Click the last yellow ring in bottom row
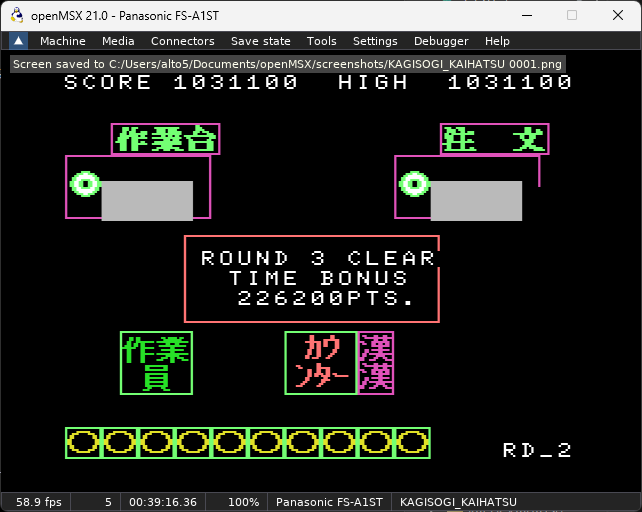This screenshot has height=512, width=642. (x=412, y=443)
